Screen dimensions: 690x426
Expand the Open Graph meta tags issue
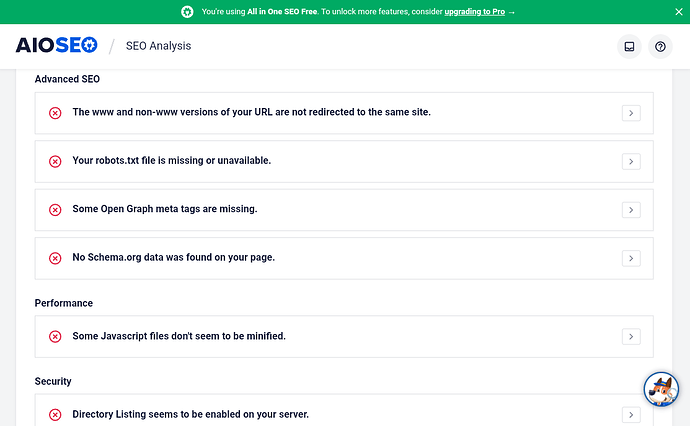(631, 210)
